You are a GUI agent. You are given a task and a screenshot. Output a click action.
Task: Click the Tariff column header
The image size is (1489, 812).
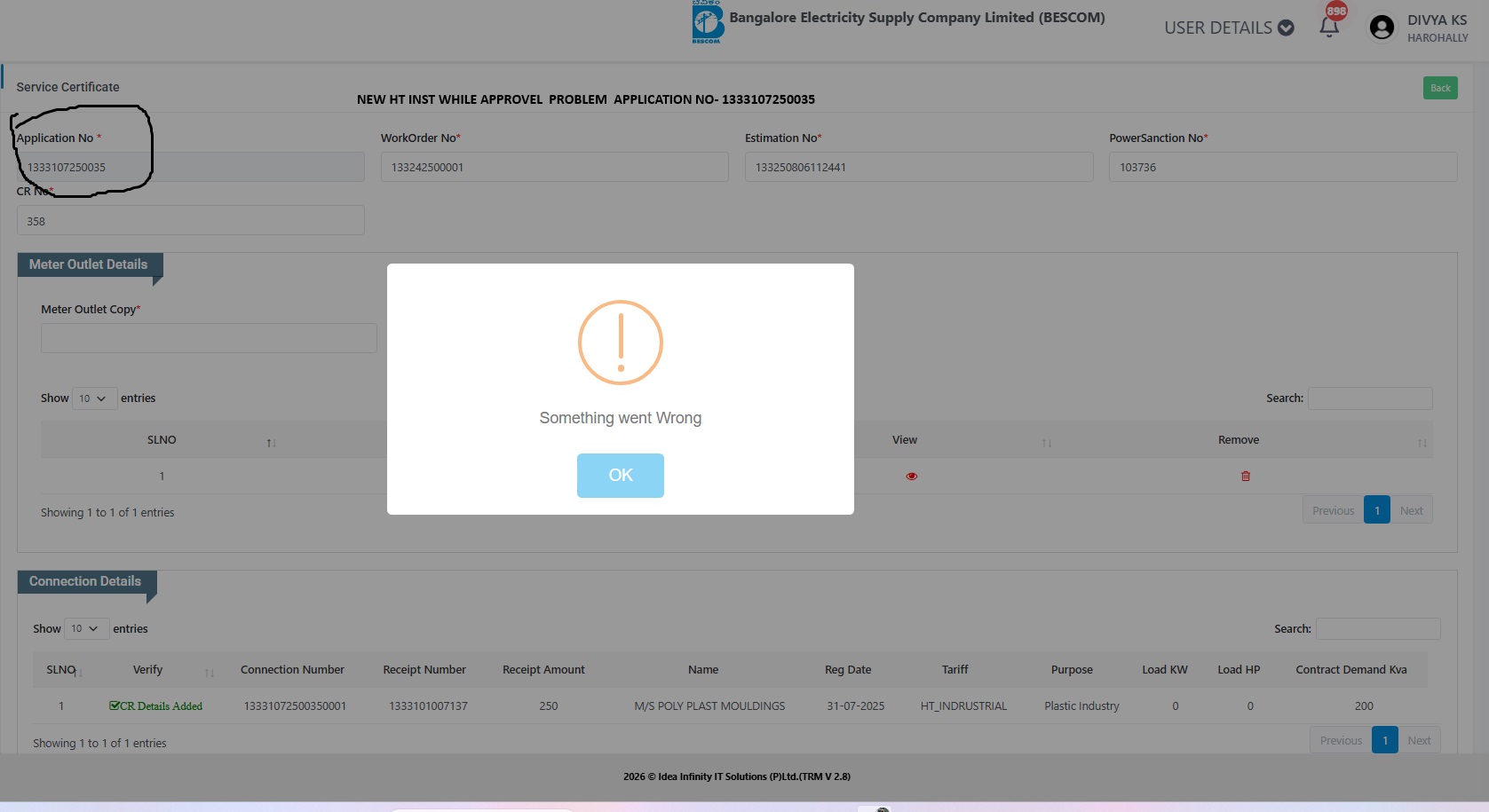955,670
